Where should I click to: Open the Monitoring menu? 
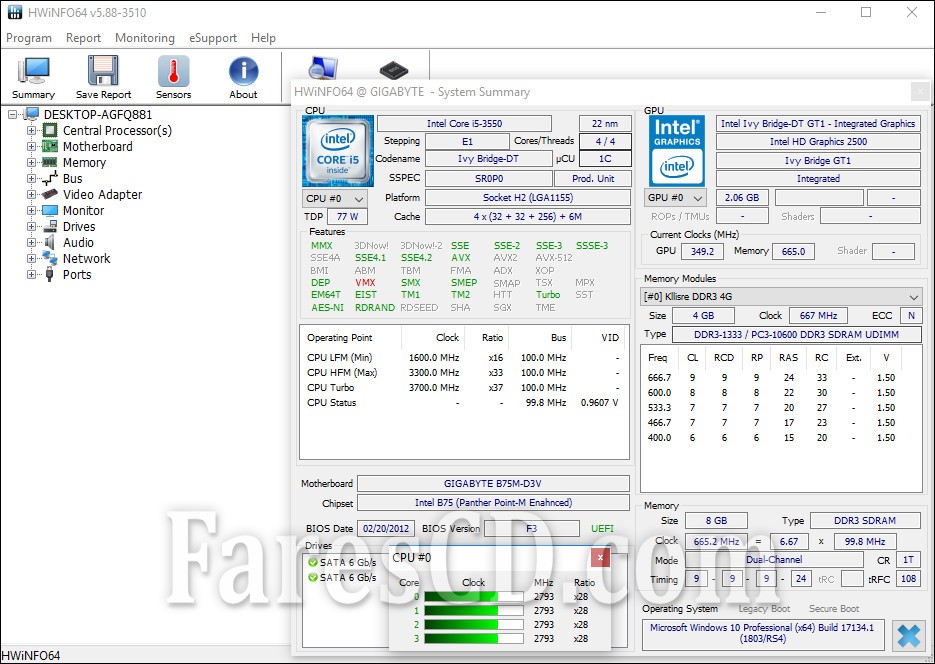pos(145,38)
